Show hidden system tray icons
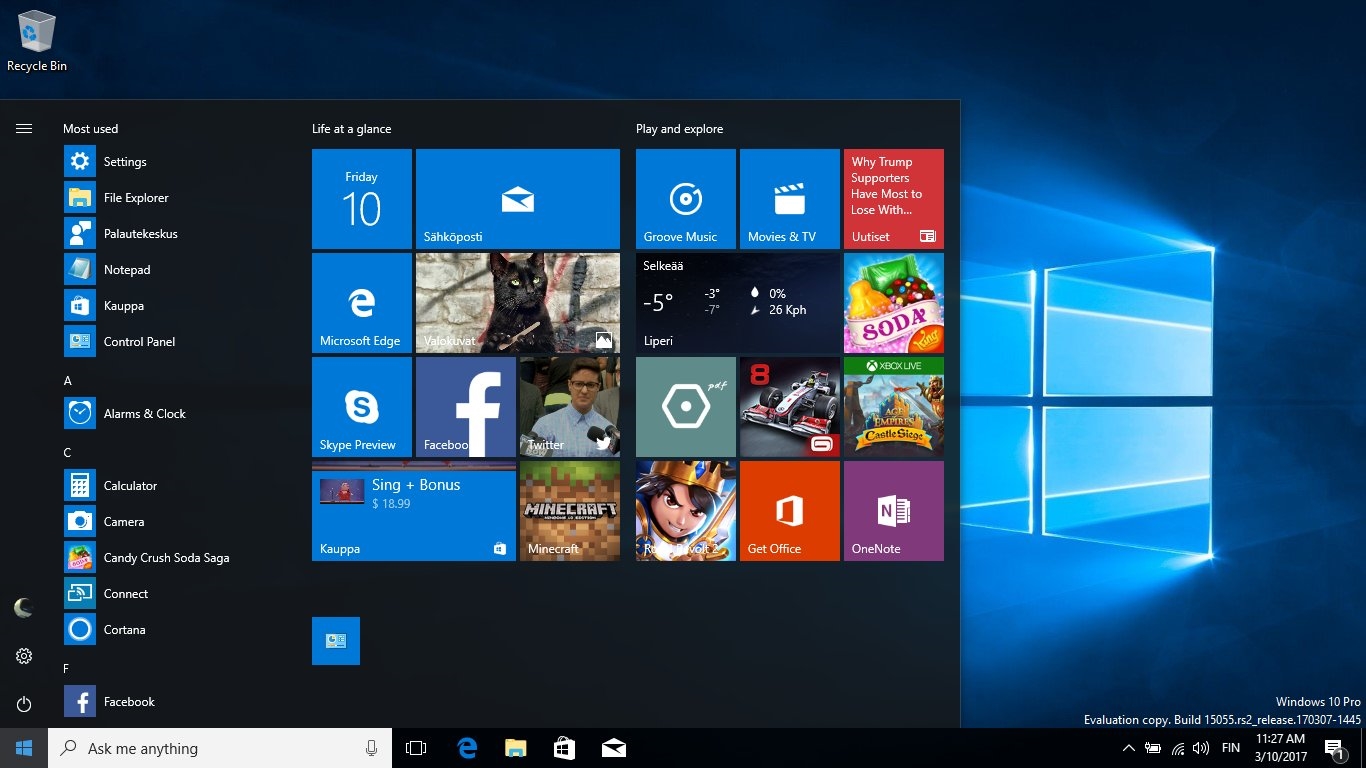Viewport: 1366px width, 768px height. (x=1128, y=748)
